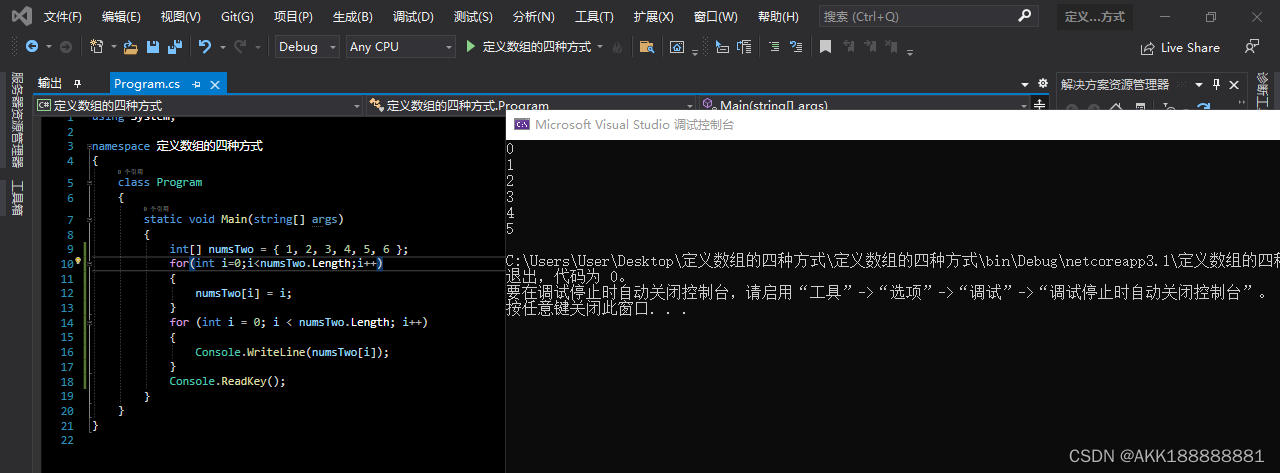Uncomment the selected lines
Image resolution: width=1280 pixels, height=473 pixels.
coord(798,47)
